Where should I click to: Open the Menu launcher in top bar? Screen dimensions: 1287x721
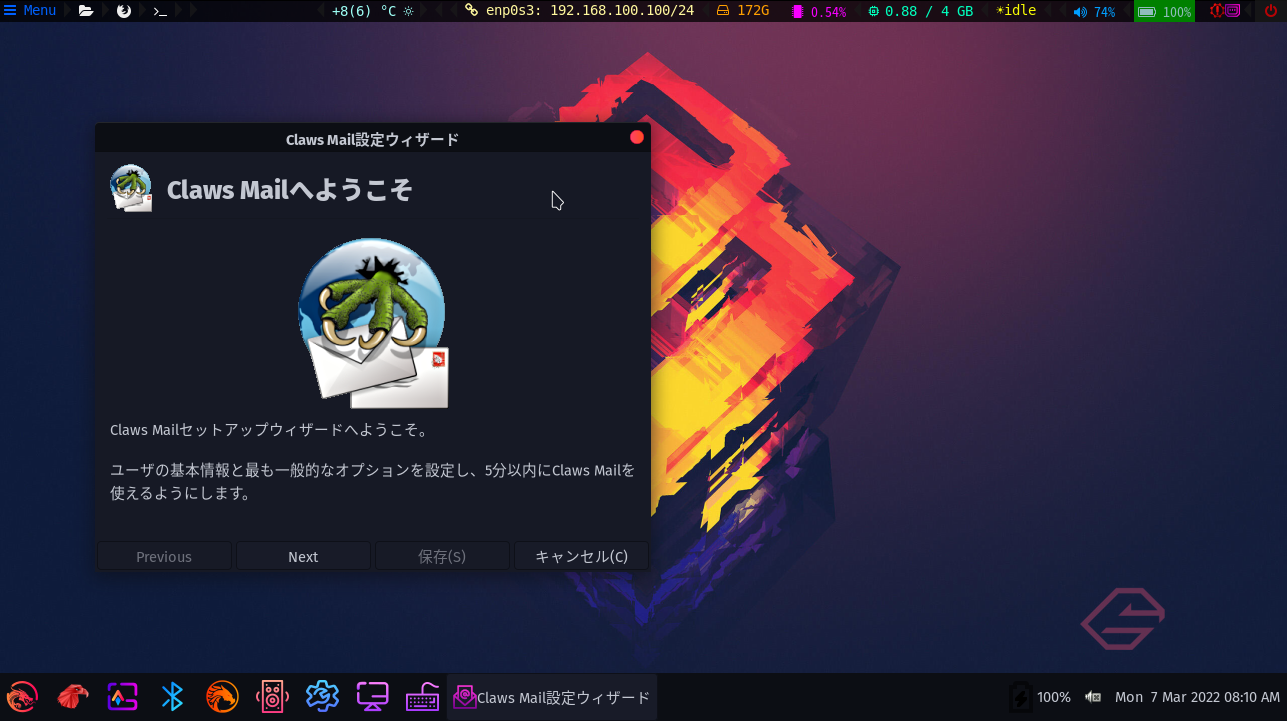pos(30,11)
